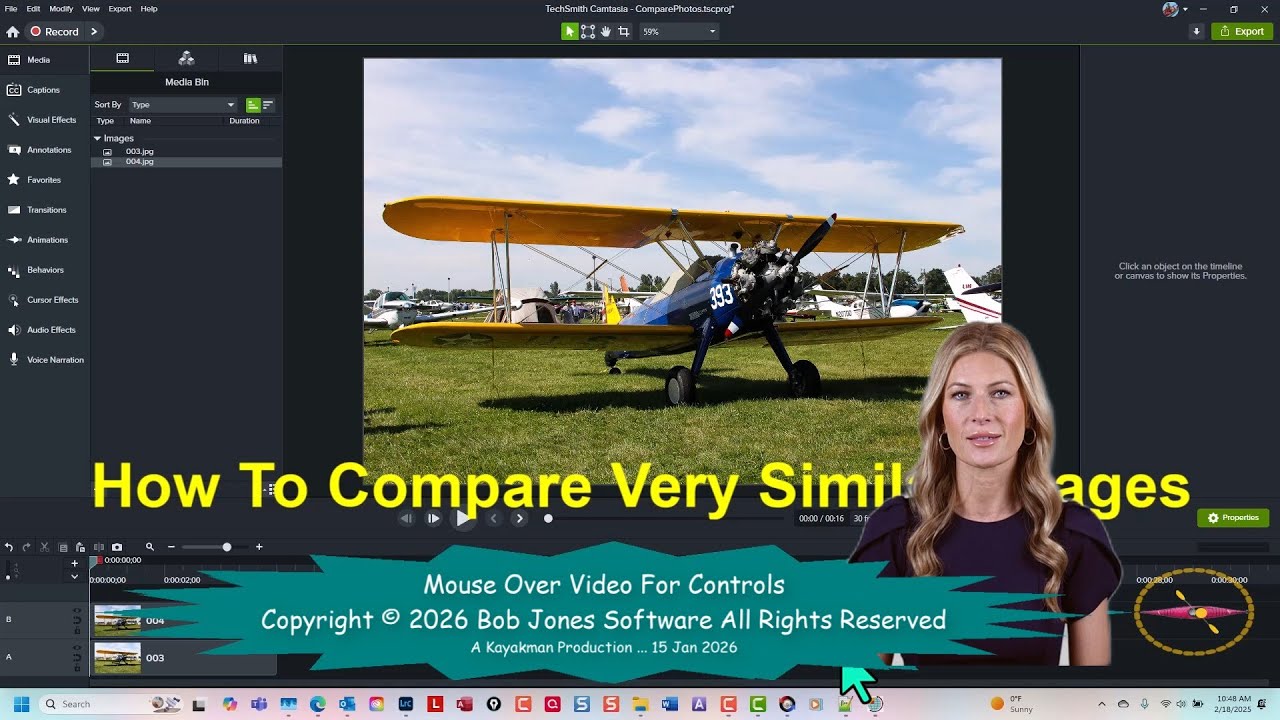The image size is (1280, 720).
Task: Adjust the timeline zoom slider handle
Action: click(227, 547)
